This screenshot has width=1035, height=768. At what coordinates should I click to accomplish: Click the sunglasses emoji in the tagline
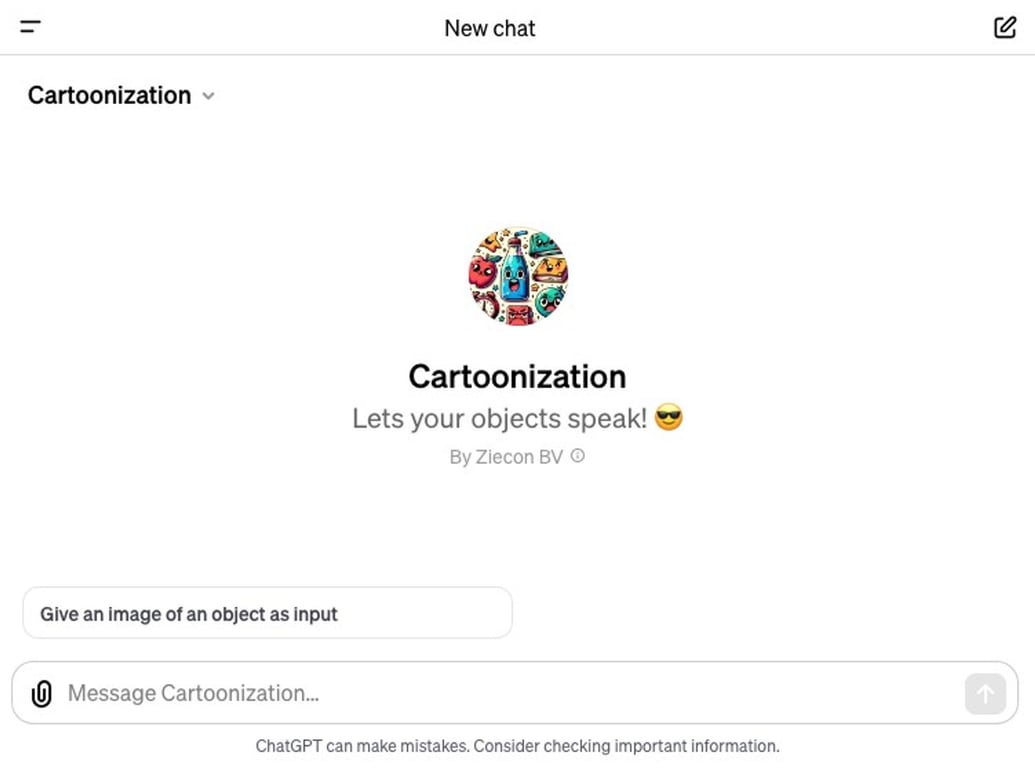[668, 418]
